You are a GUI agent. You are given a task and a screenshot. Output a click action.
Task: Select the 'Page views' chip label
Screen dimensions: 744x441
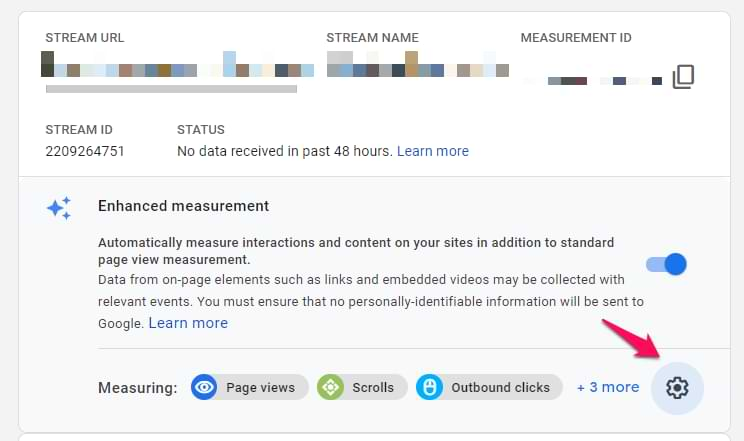[x=260, y=387]
